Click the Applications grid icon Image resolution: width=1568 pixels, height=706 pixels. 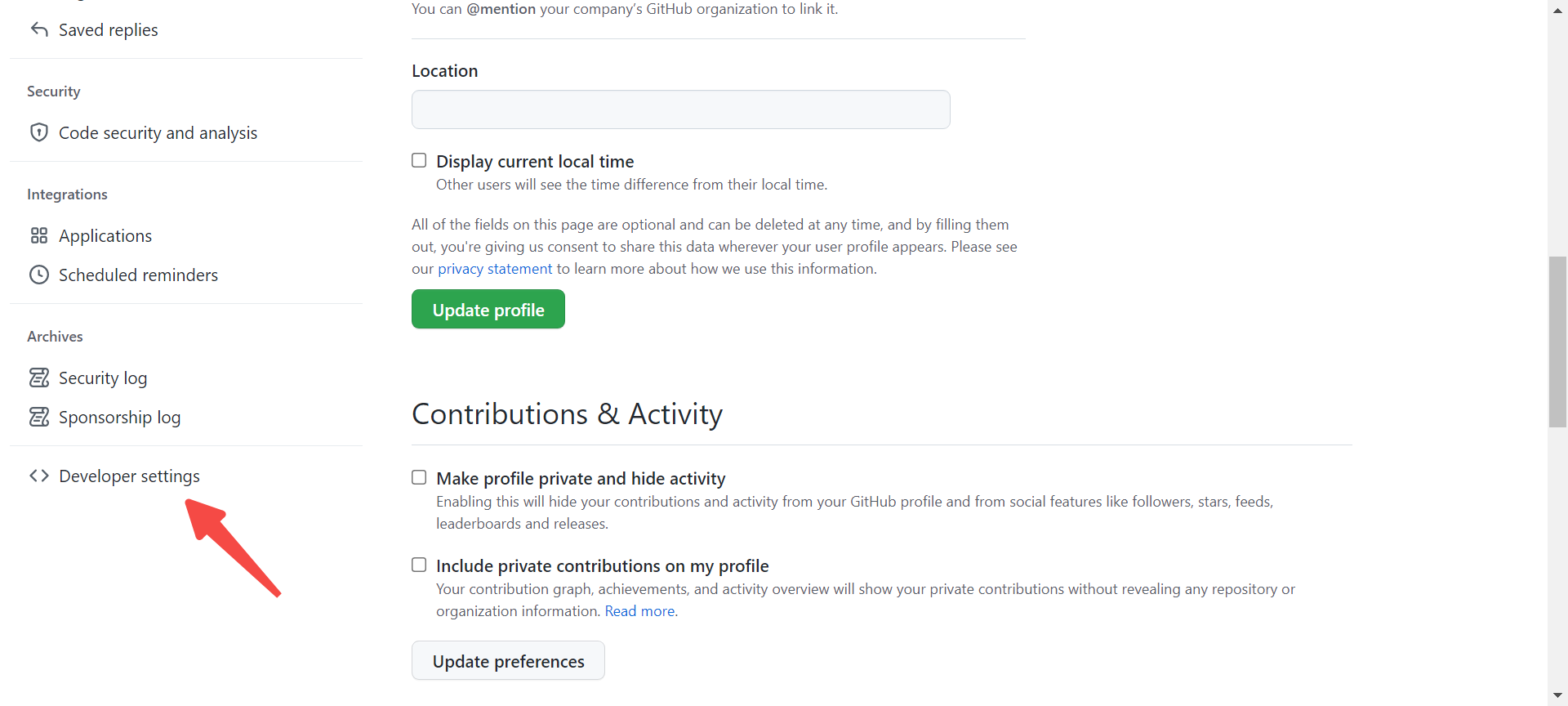click(x=39, y=235)
